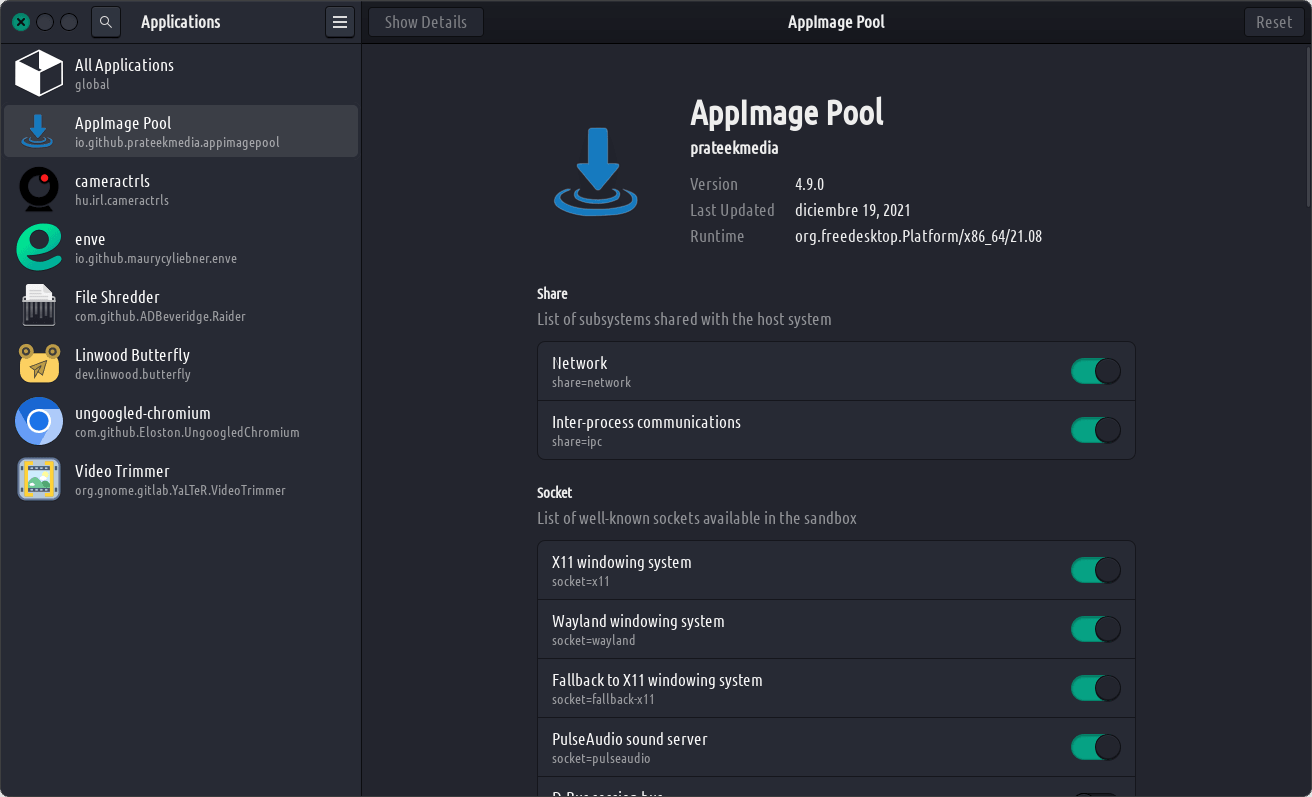Close the window with the green button

pos(21,22)
